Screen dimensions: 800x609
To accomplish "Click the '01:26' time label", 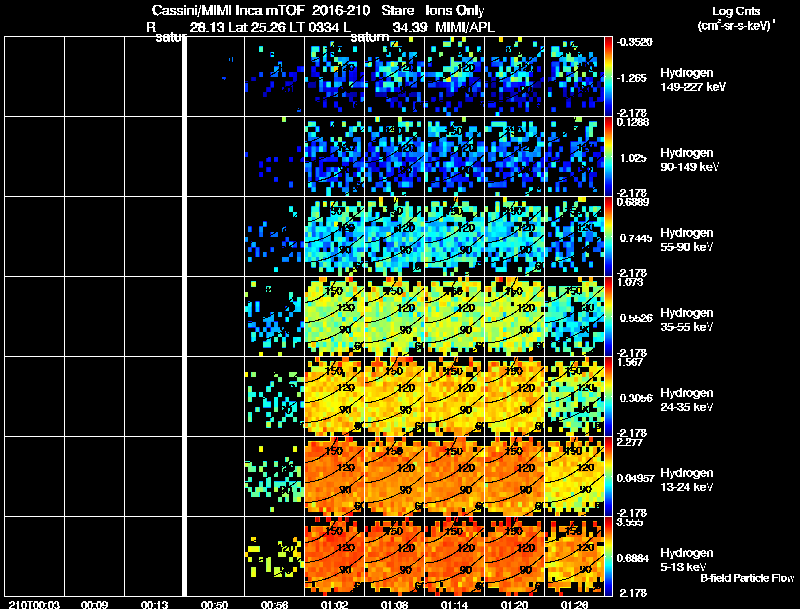I will tap(574, 604).
